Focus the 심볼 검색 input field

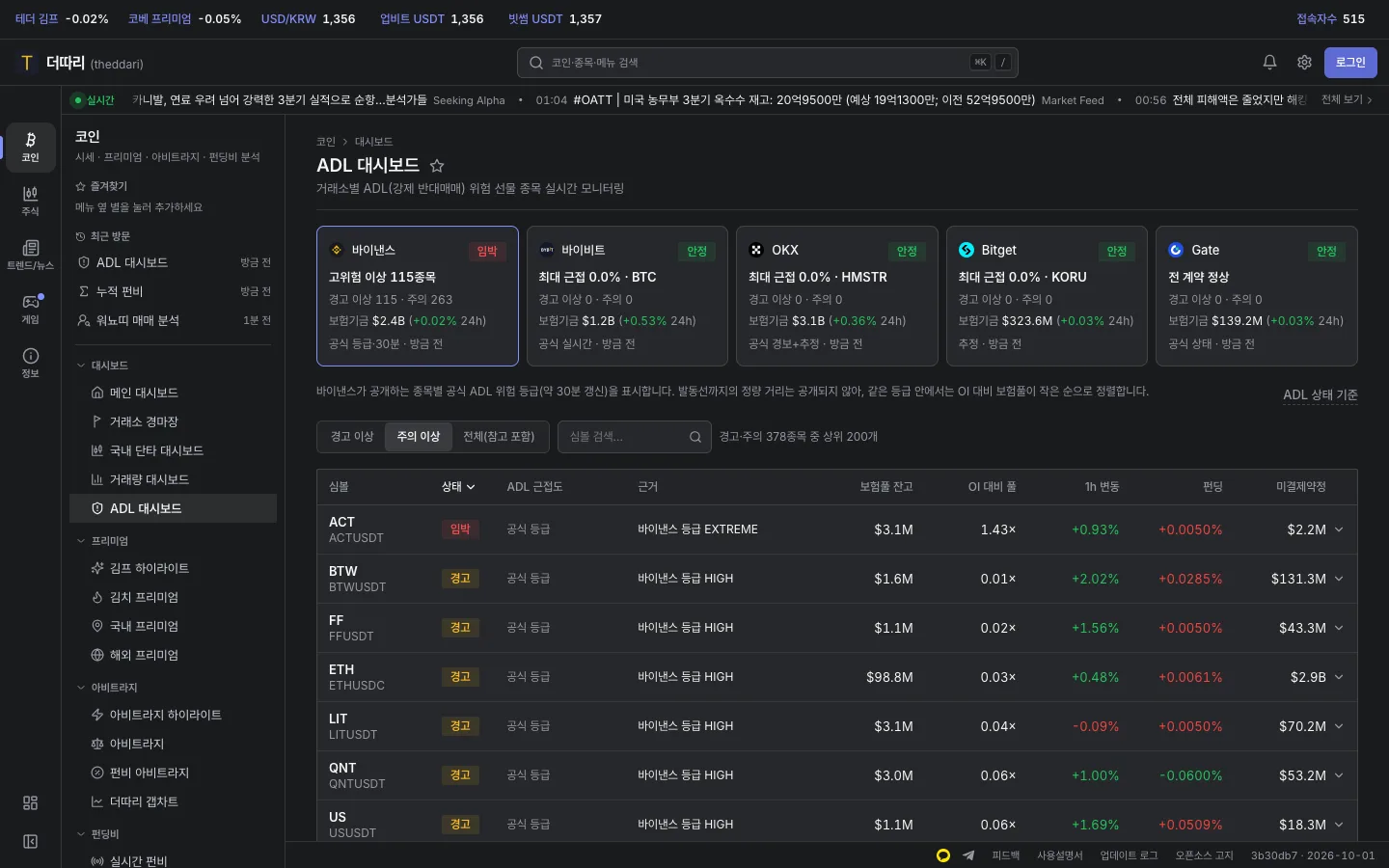click(x=635, y=437)
